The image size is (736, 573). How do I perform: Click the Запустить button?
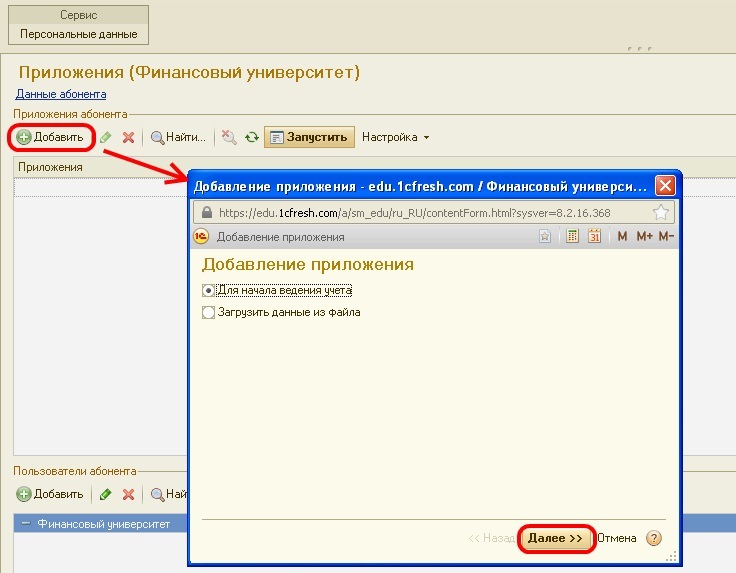[x=309, y=137]
